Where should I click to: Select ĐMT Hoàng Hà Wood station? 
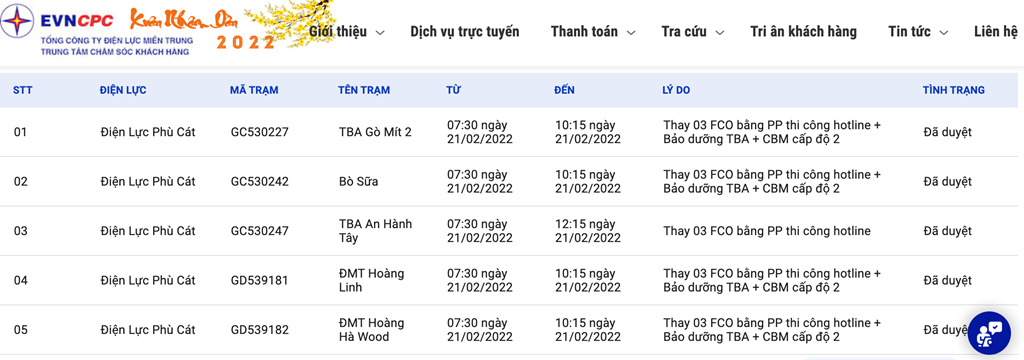372,330
